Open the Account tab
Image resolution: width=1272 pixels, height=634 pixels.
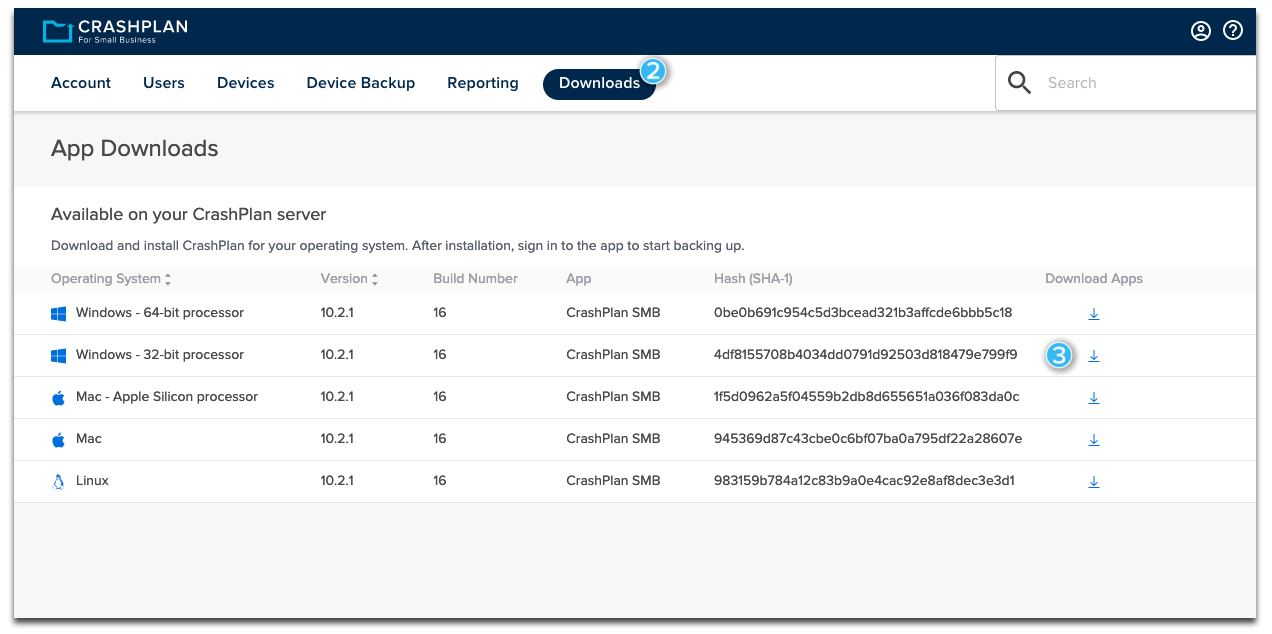[81, 83]
